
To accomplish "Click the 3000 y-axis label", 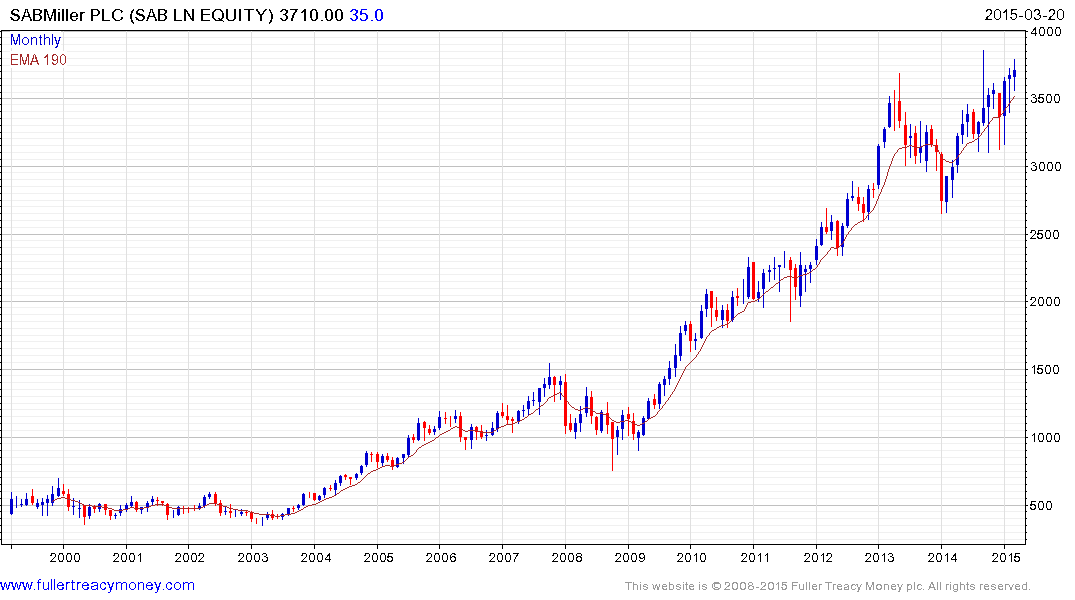I will (x=1046, y=167).
